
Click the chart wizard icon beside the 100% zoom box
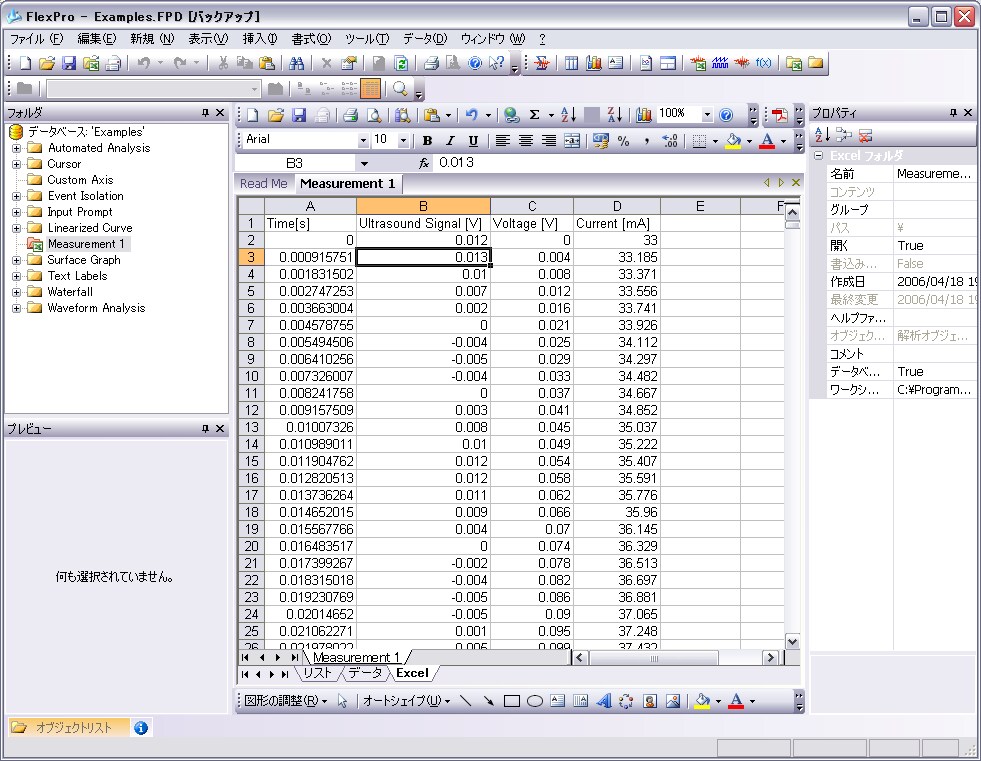click(x=644, y=115)
